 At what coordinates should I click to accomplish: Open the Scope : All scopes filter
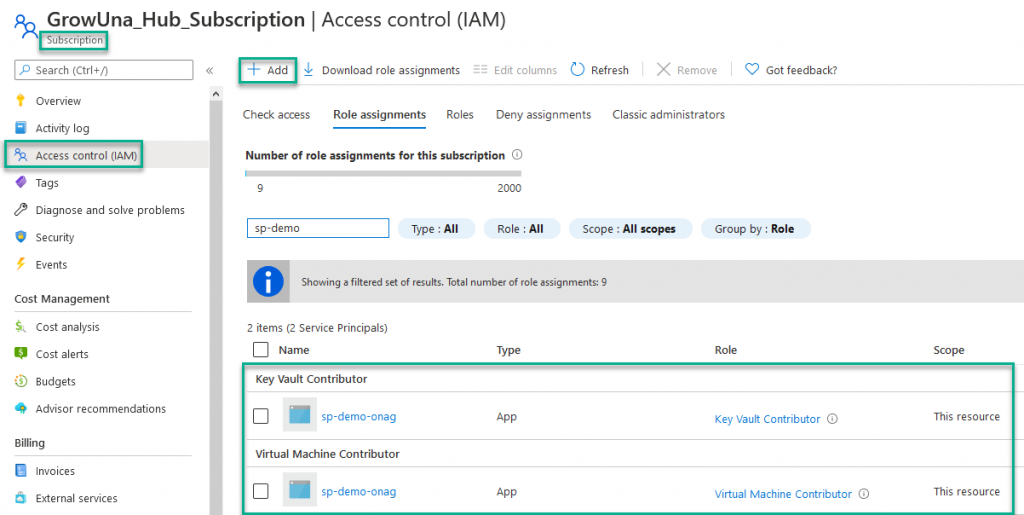(630, 229)
